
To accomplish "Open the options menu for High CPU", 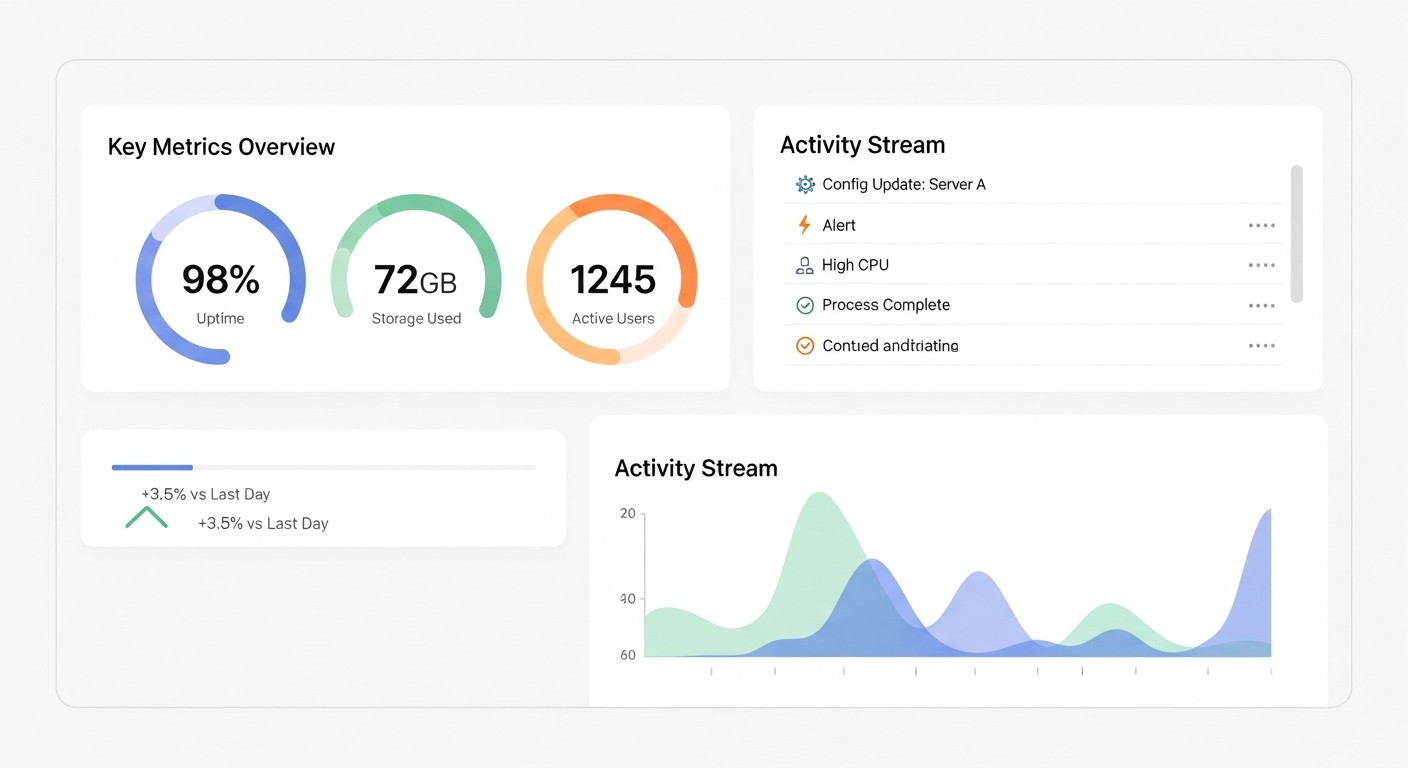I will pyautogui.click(x=1261, y=264).
